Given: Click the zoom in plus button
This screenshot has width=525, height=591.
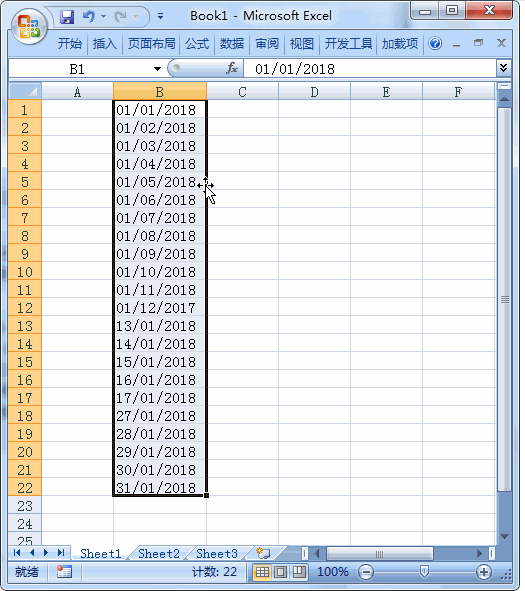Looking at the screenshot, I should coord(484,572).
